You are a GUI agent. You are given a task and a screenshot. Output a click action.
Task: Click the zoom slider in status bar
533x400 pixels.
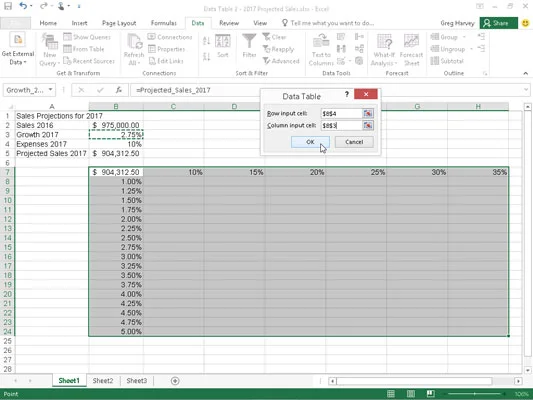click(475, 394)
